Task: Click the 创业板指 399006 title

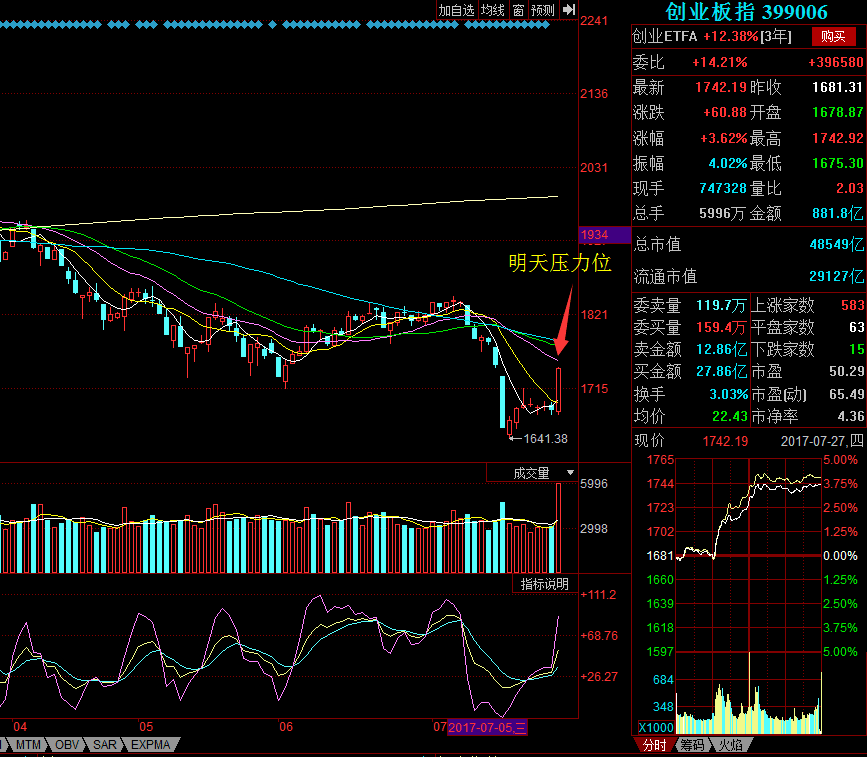Action: click(x=746, y=12)
